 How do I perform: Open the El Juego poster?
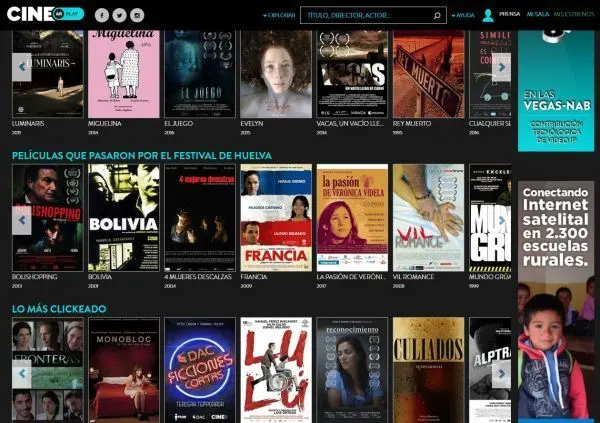(x=200, y=74)
